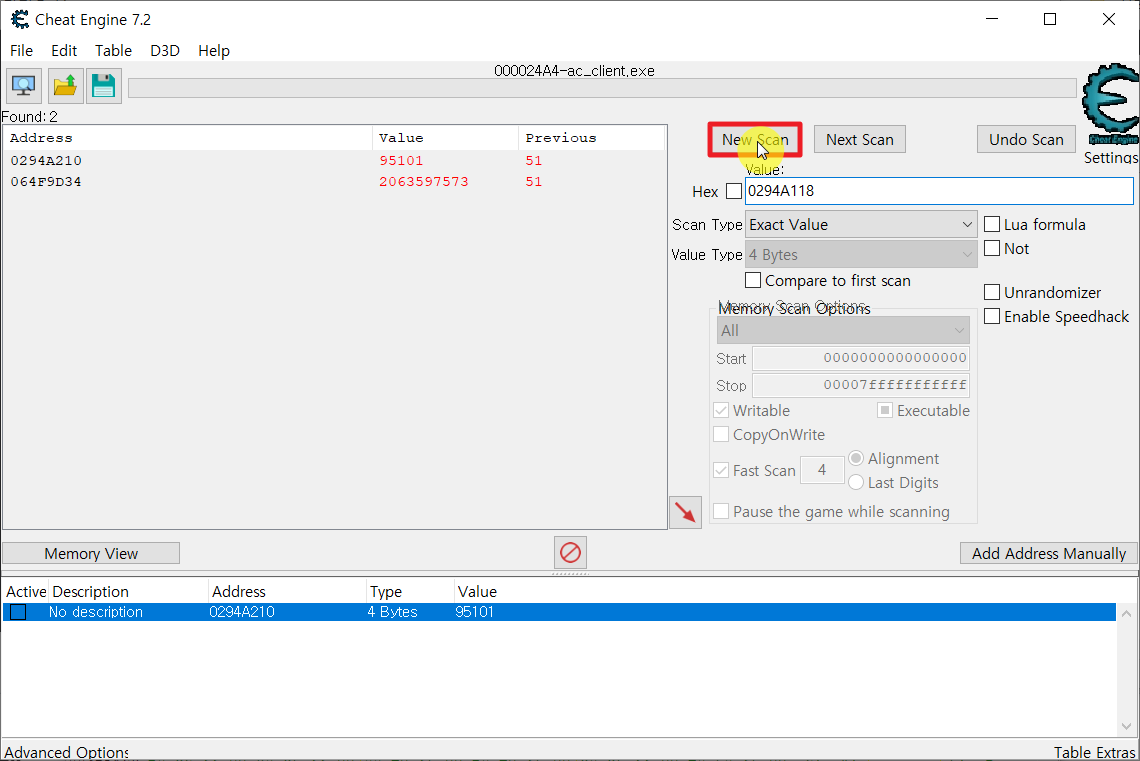
Task: Open the Table menu
Action: click(113, 51)
